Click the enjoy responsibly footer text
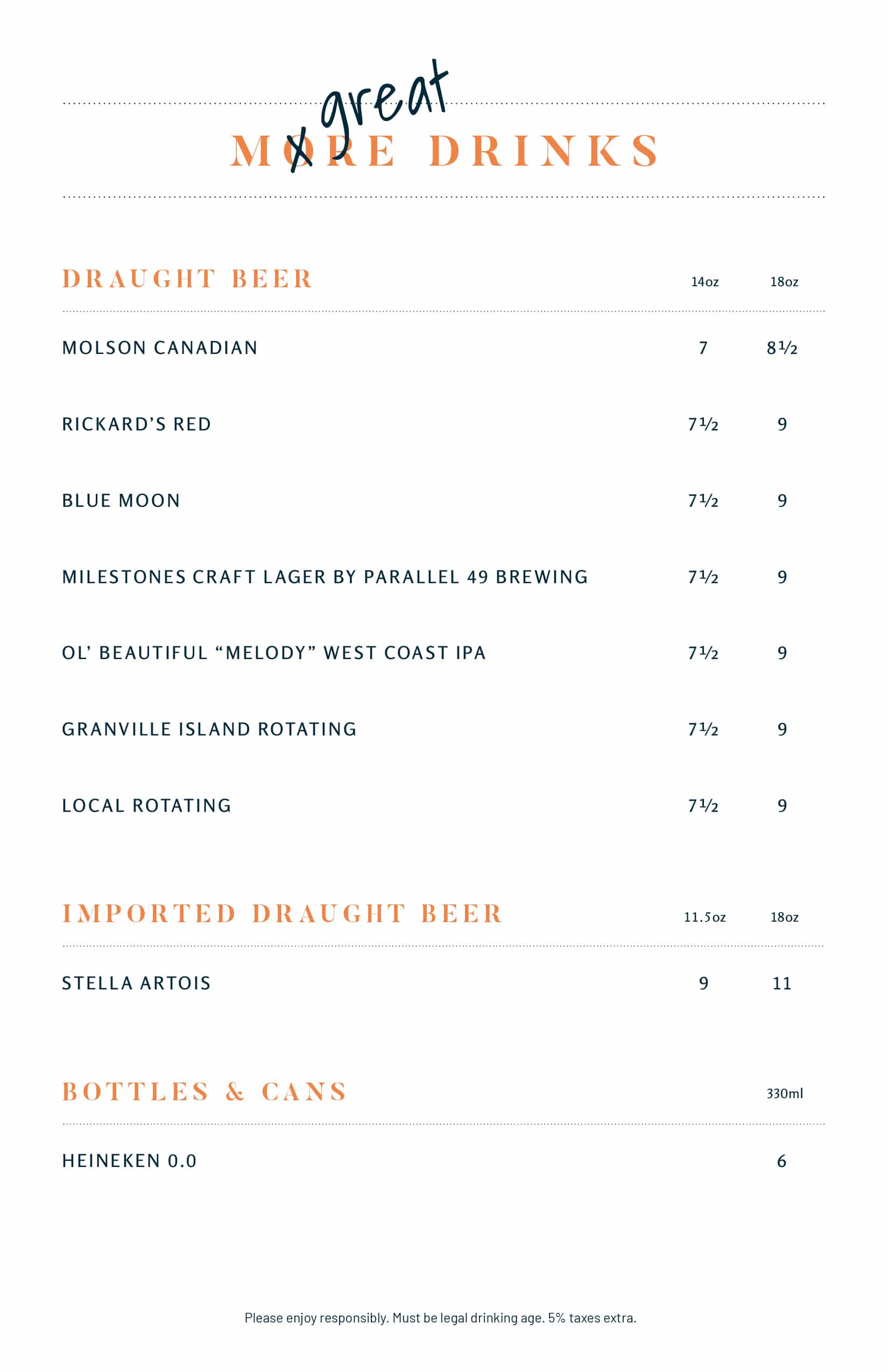This screenshot has width=888, height=1372. (441, 1318)
